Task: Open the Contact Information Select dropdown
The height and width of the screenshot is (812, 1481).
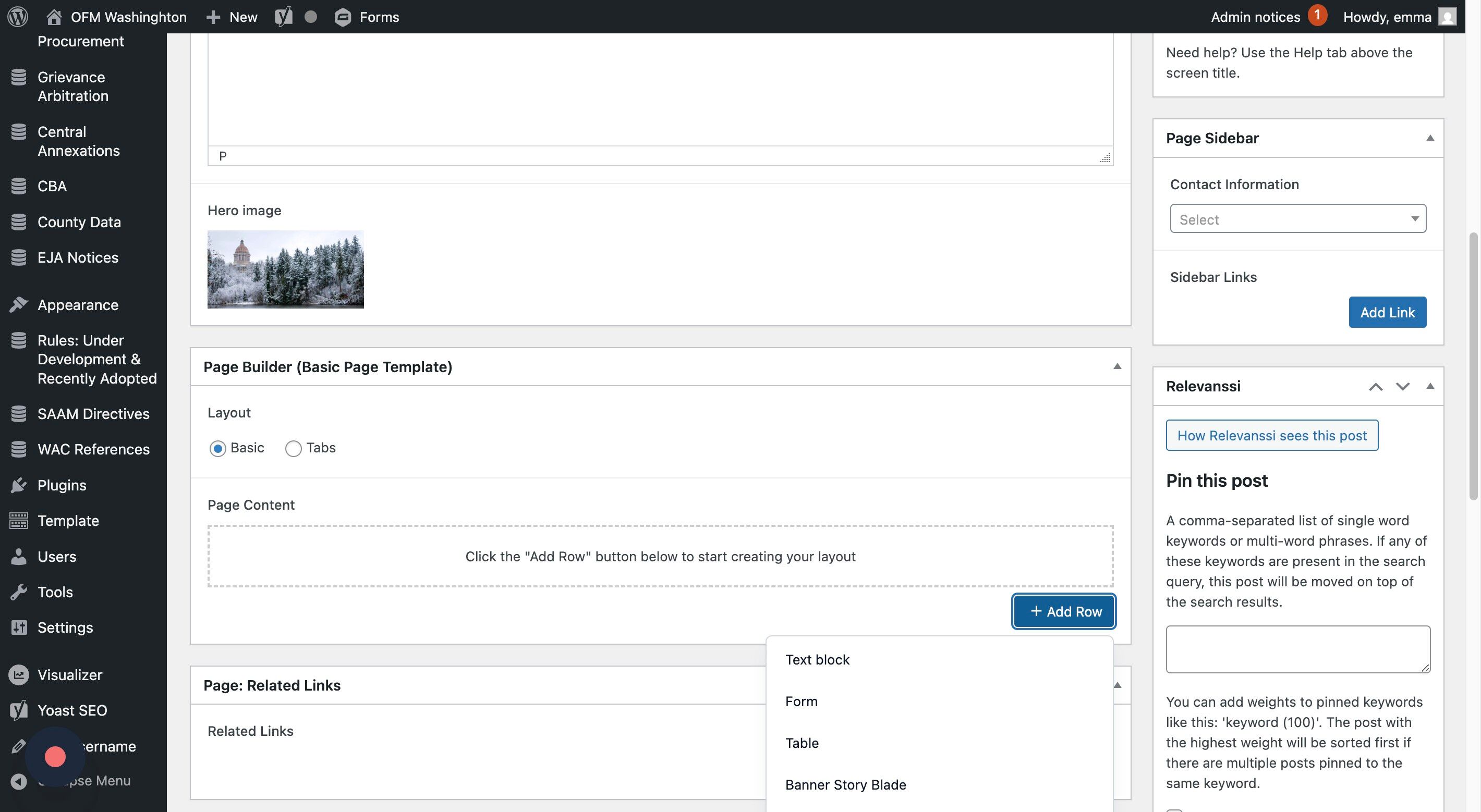Action: coord(1297,219)
